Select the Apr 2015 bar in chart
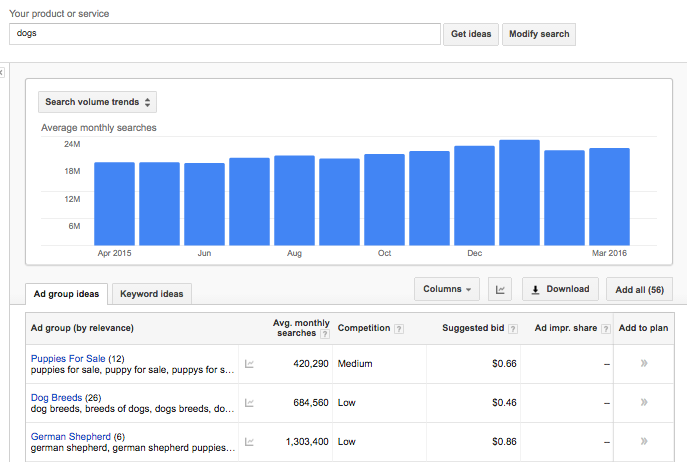Viewport: 687px width, 462px height. (x=114, y=204)
